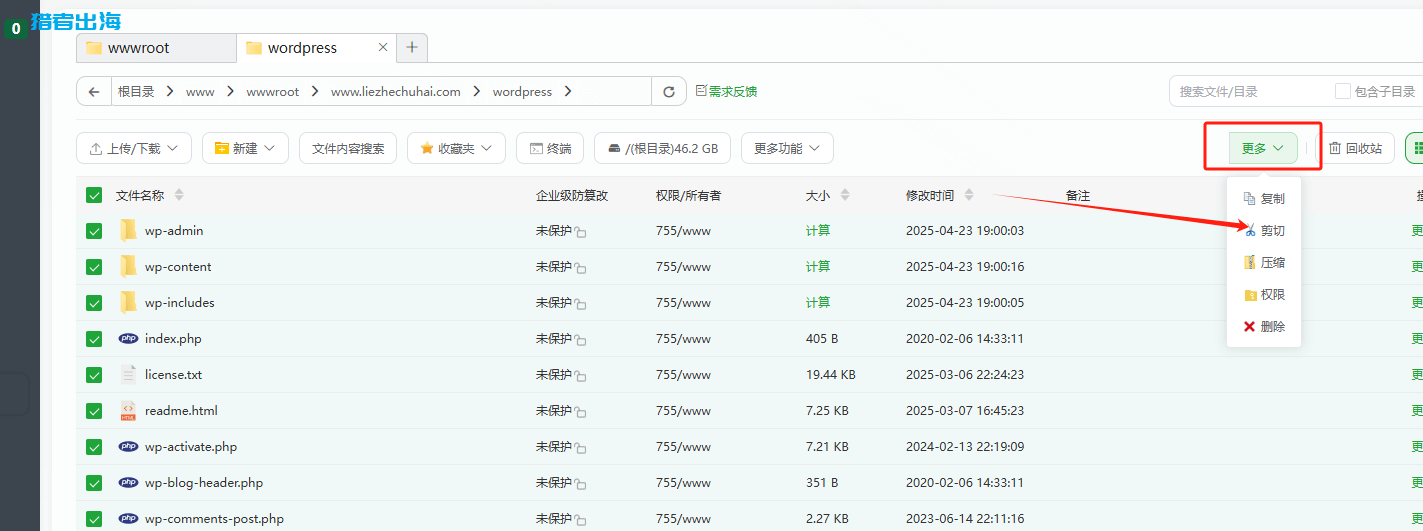Viewport: 1423px width, 531px height.
Task: Uncheck the license.txt row checkbox
Action: click(x=94, y=375)
